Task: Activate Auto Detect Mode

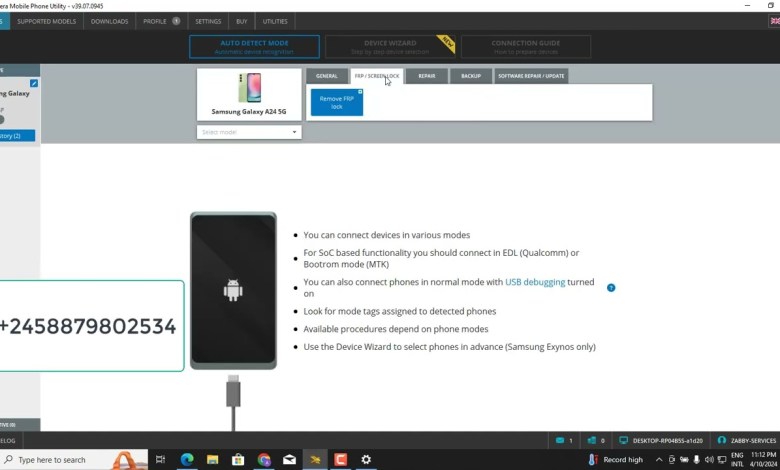Action: [x=254, y=47]
